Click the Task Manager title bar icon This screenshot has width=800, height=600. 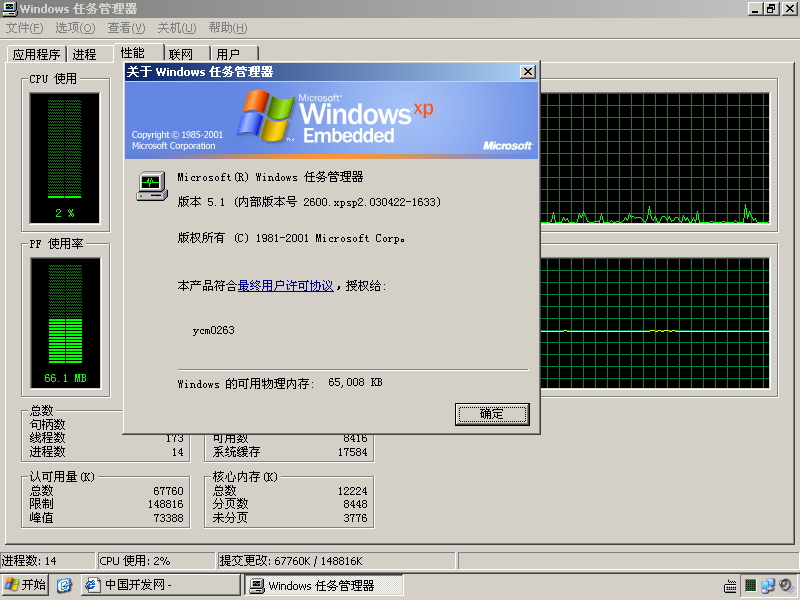tap(10, 9)
